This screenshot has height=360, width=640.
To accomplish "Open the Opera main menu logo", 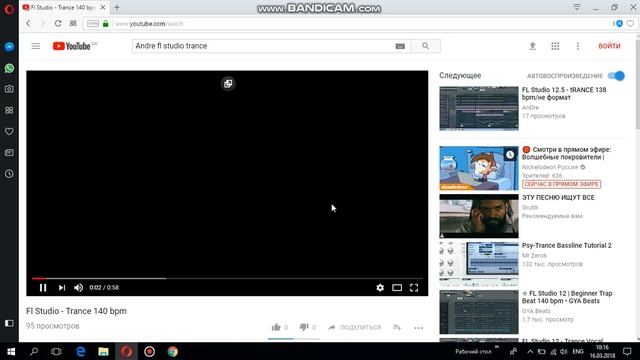I will click(9, 8).
